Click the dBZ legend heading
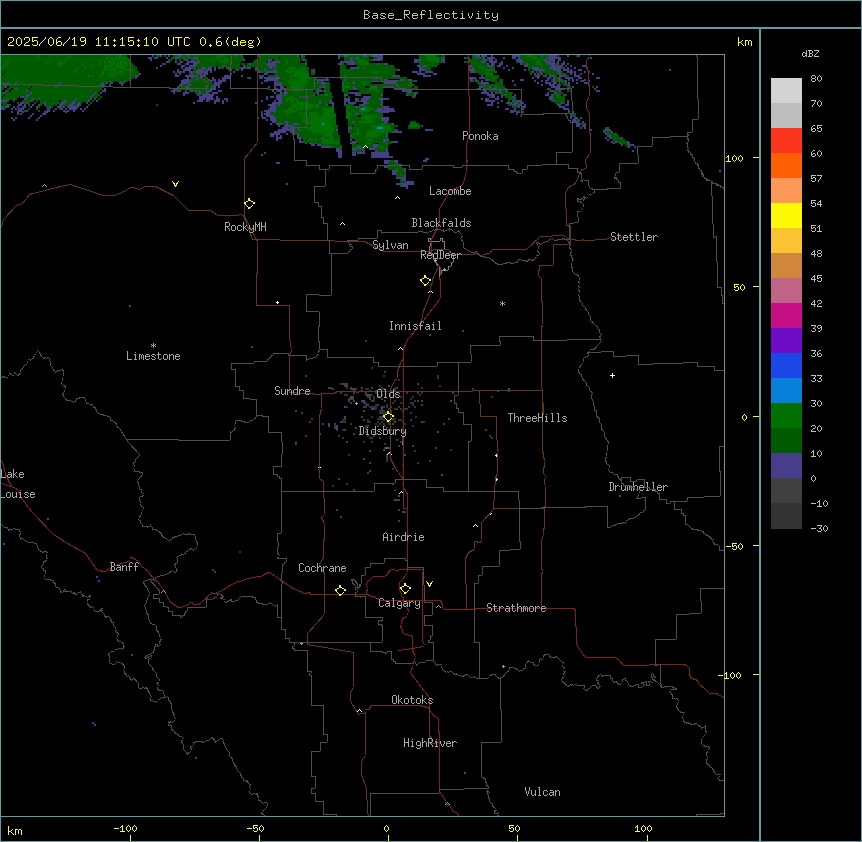The image size is (862, 842). (810, 53)
